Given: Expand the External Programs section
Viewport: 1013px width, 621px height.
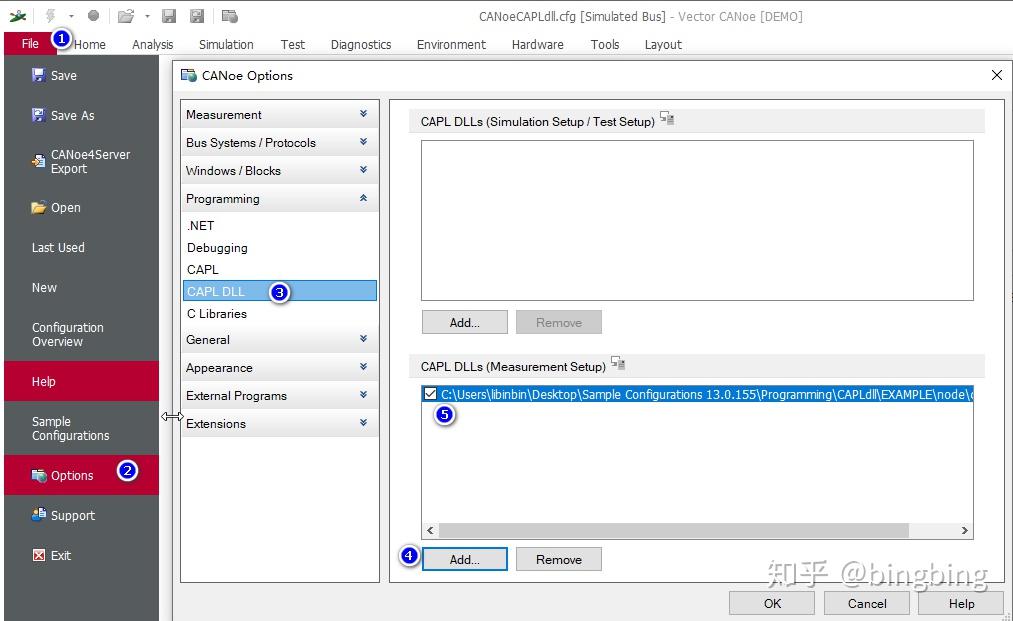Looking at the screenshot, I should [x=279, y=395].
